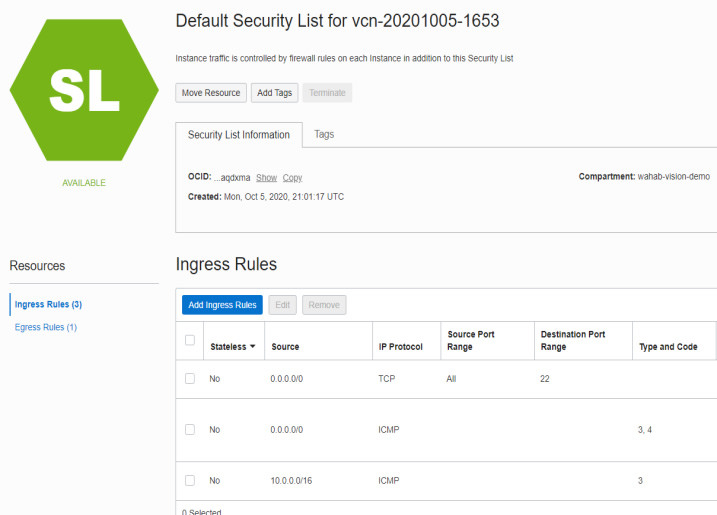Open Egress Rules (1) in Resources
Screen dimensions: 717x515
click(46, 327)
